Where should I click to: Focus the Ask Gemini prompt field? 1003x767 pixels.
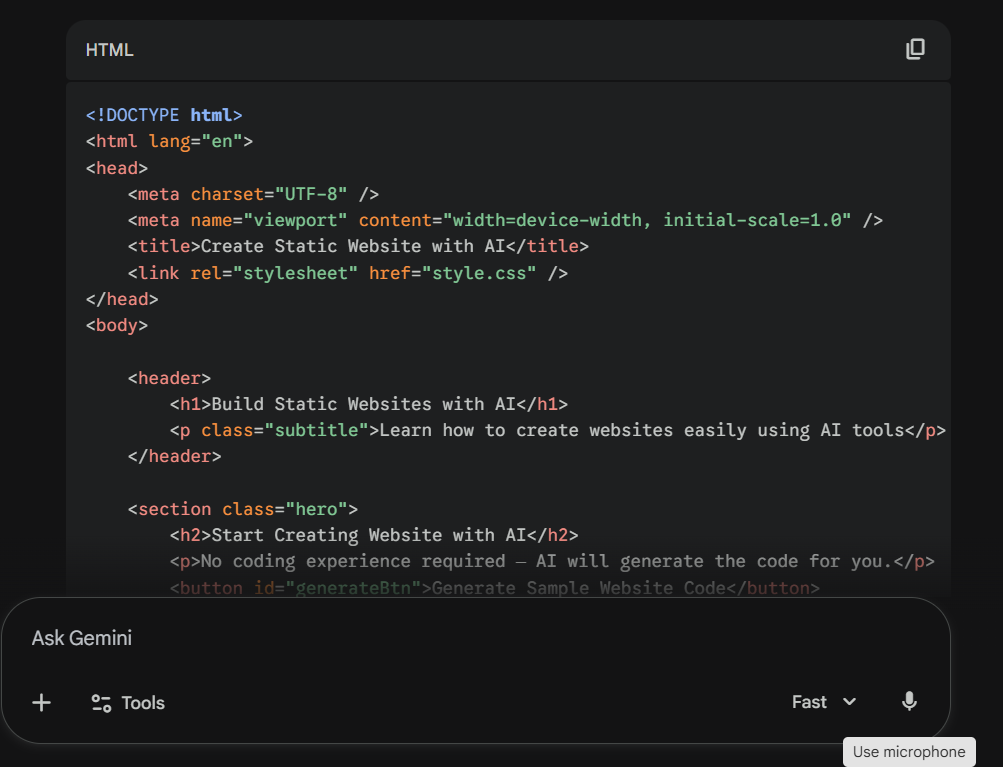pos(400,638)
